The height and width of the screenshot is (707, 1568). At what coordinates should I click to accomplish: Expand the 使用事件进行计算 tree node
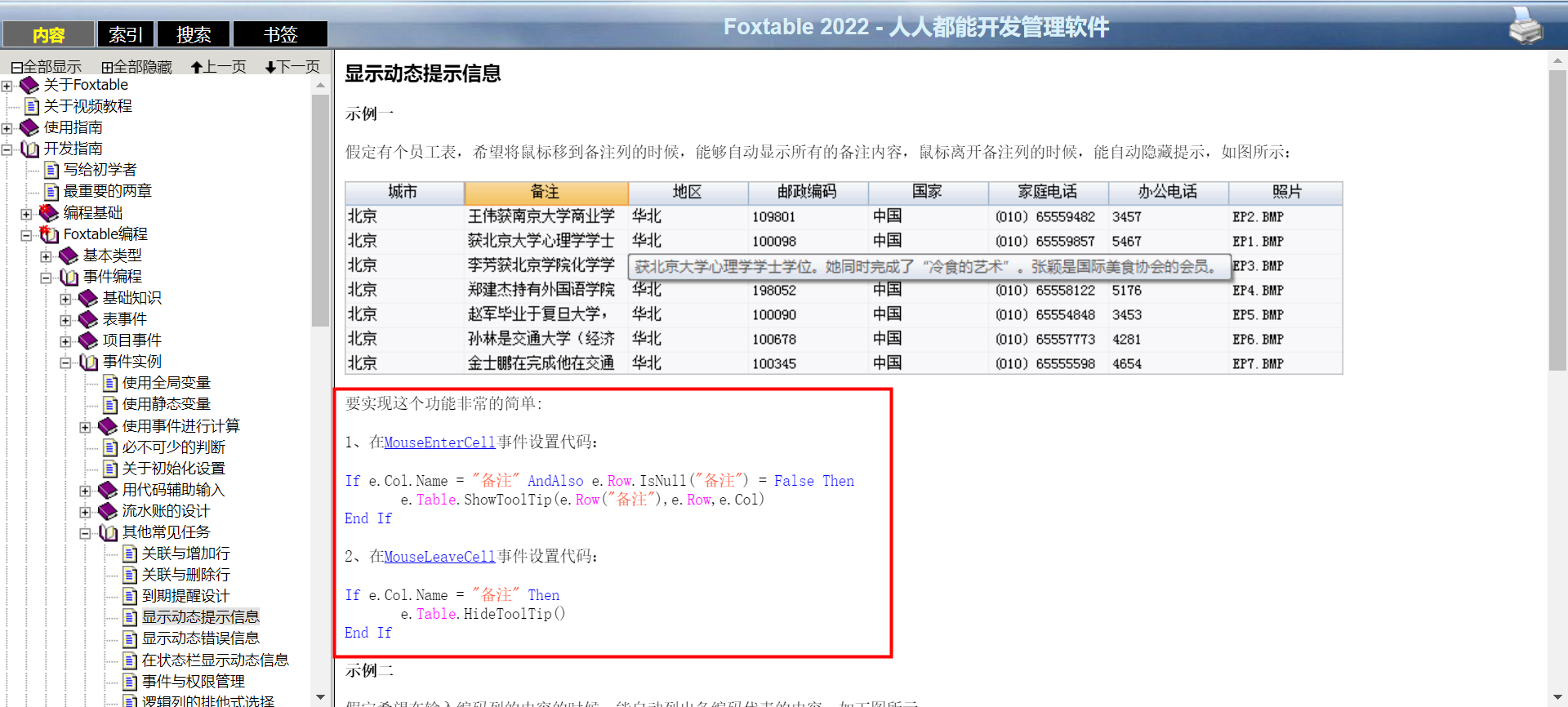click(85, 427)
